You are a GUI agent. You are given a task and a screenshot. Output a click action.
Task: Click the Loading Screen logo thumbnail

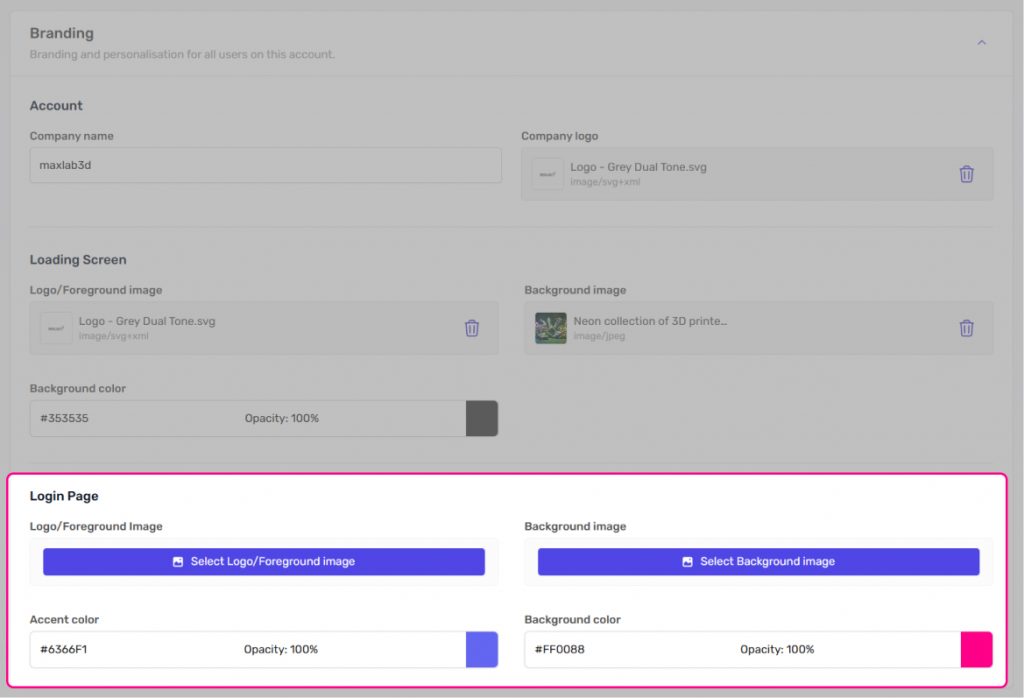[x=56, y=328]
